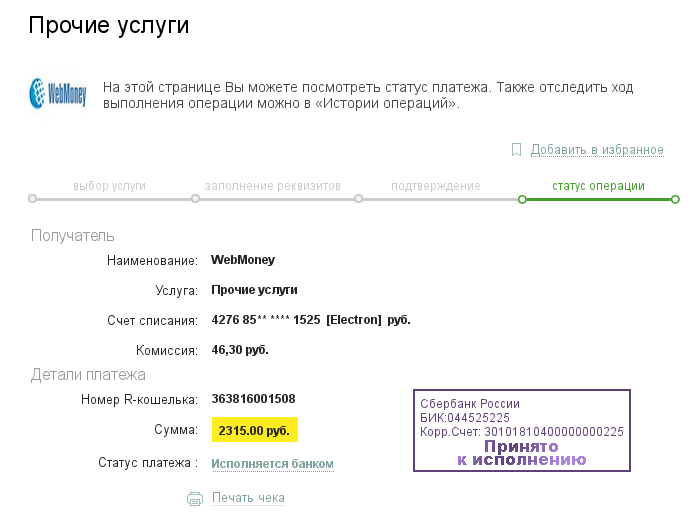Click the green start marker of статус операции
Image resolution: width=692 pixels, height=515 pixels.
pos(522,199)
